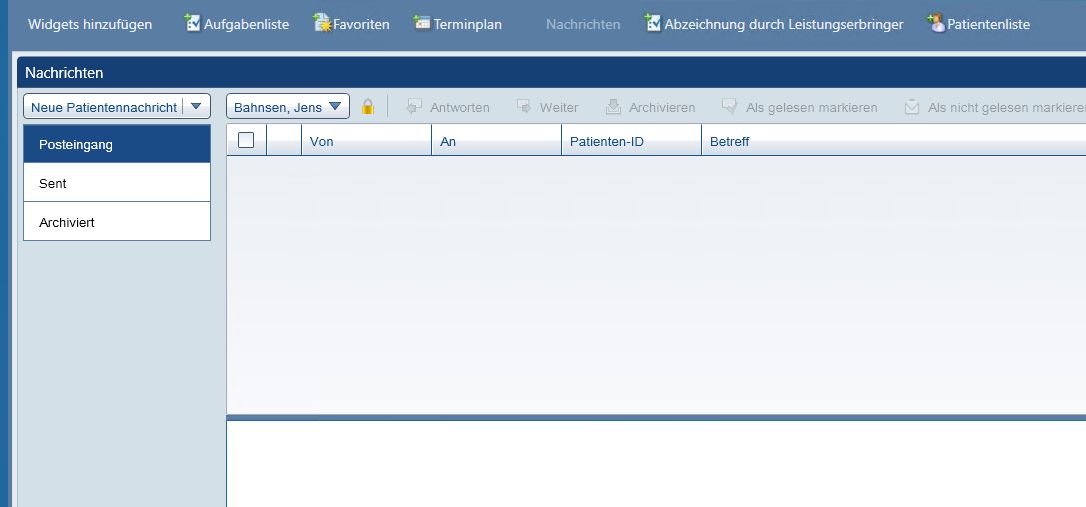1086x507 pixels.
Task: Sort messages by the Betreff column
Action: click(x=894, y=141)
